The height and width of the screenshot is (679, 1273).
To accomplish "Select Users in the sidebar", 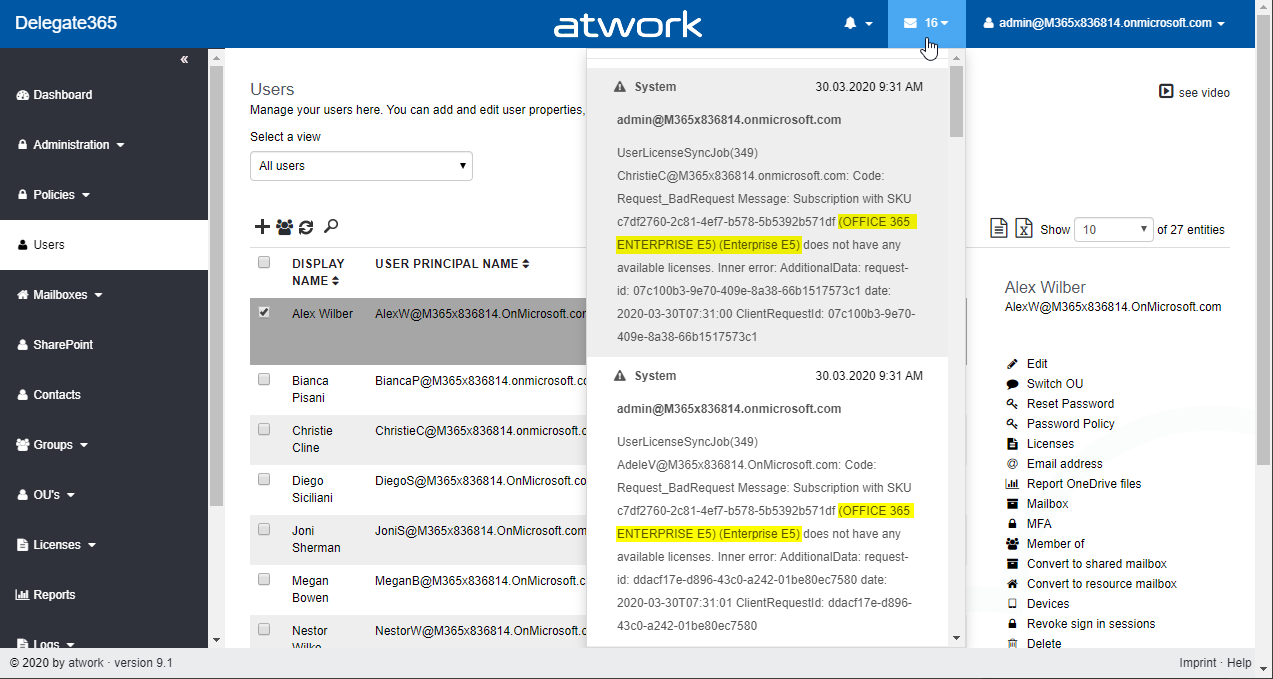I will point(104,245).
